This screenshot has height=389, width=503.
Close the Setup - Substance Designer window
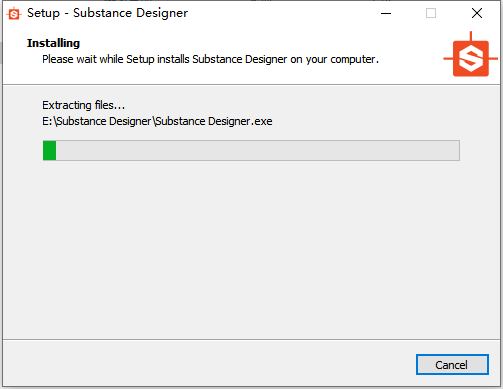tap(477, 13)
